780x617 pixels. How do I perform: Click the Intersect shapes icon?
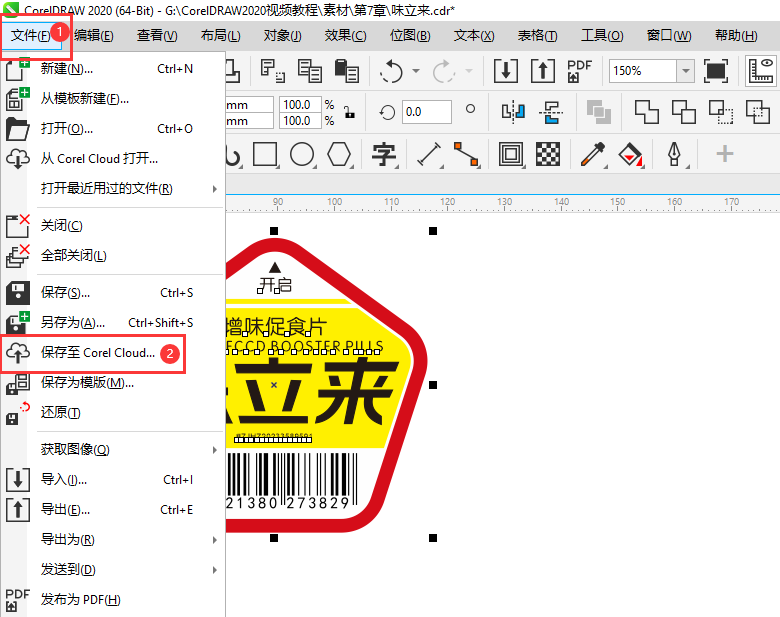(721, 111)
